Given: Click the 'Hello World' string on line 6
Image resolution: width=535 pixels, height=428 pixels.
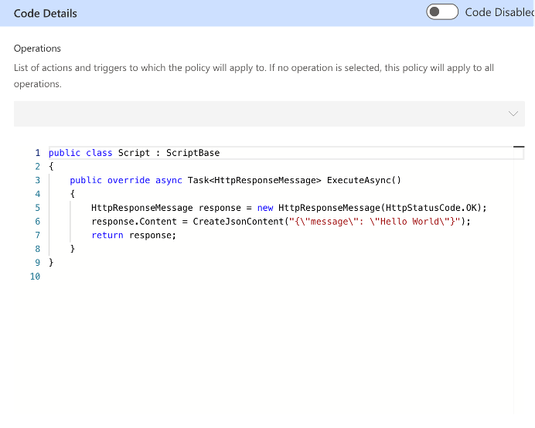Looking at the screenshot, I should 410,222.
